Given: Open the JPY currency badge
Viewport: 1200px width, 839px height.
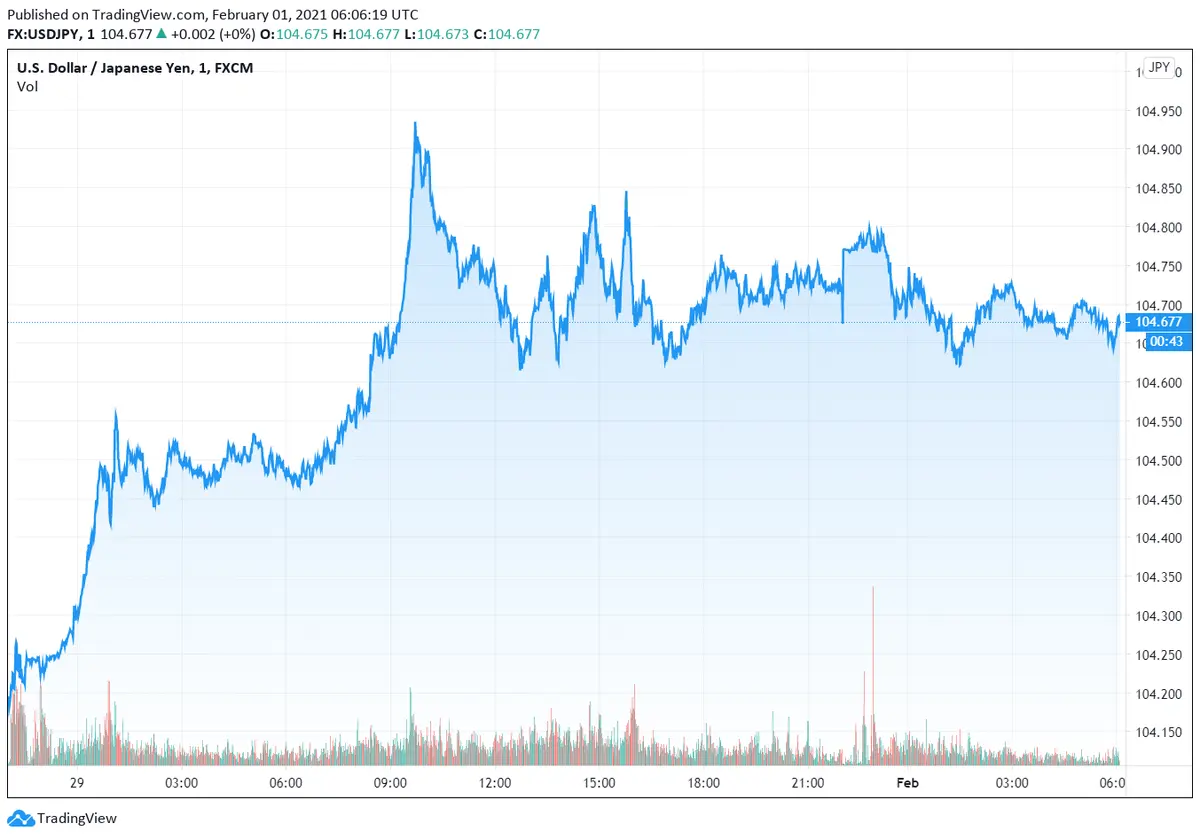Looking at the screenshot, I should 1158,68.
